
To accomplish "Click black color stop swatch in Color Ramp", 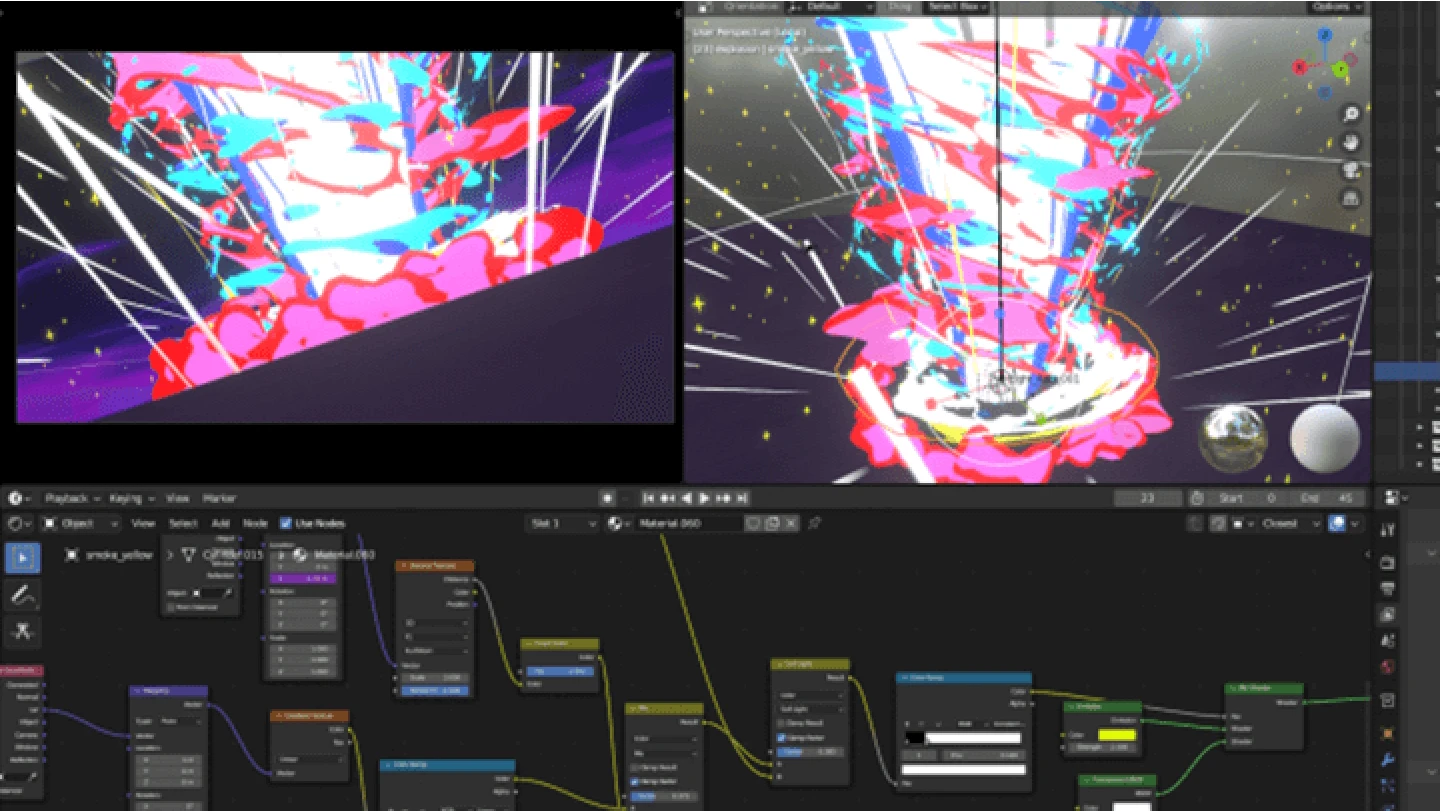I will tap(914, 738).
